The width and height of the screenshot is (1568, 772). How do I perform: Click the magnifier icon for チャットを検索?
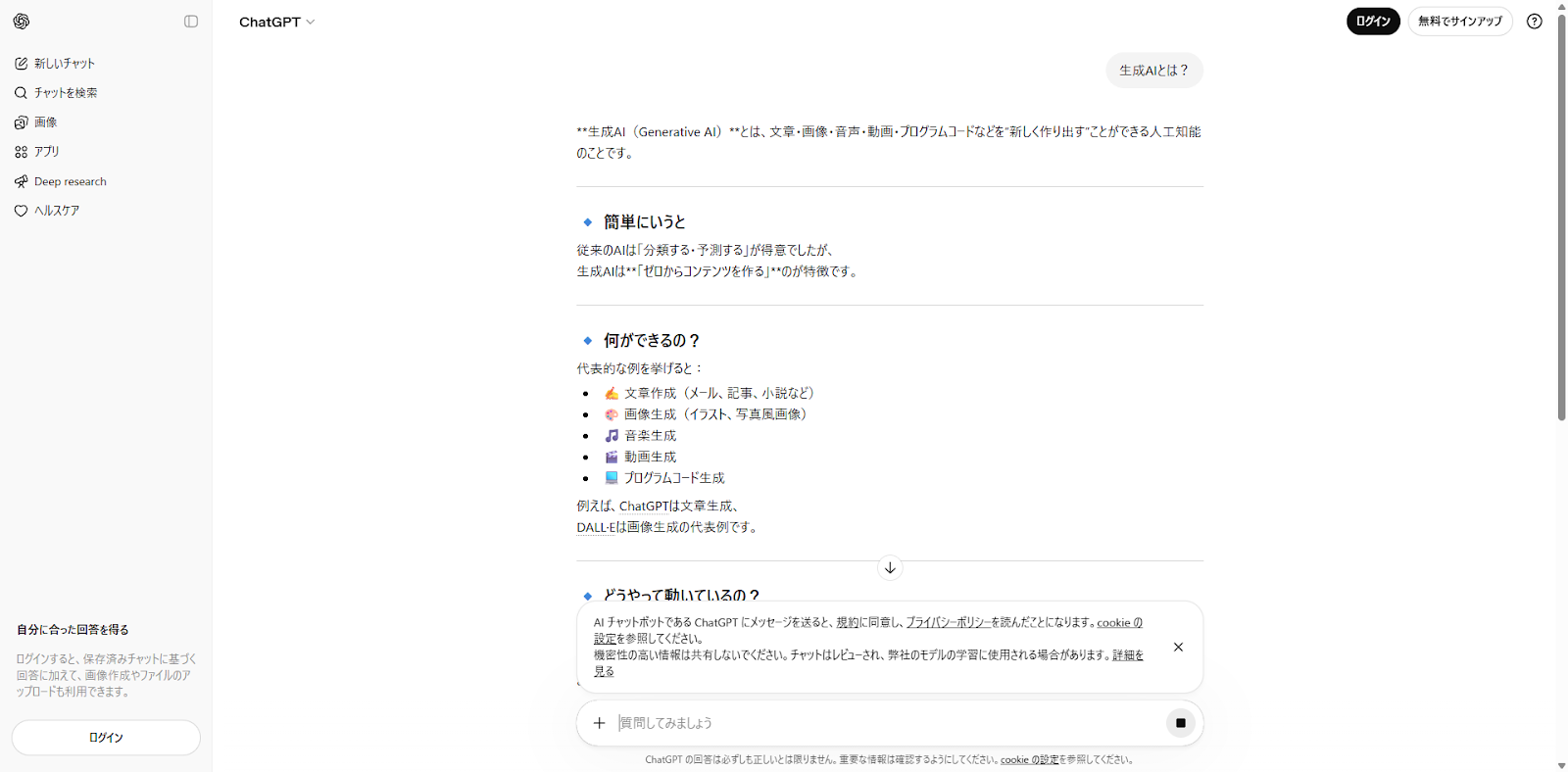(21, 93)
